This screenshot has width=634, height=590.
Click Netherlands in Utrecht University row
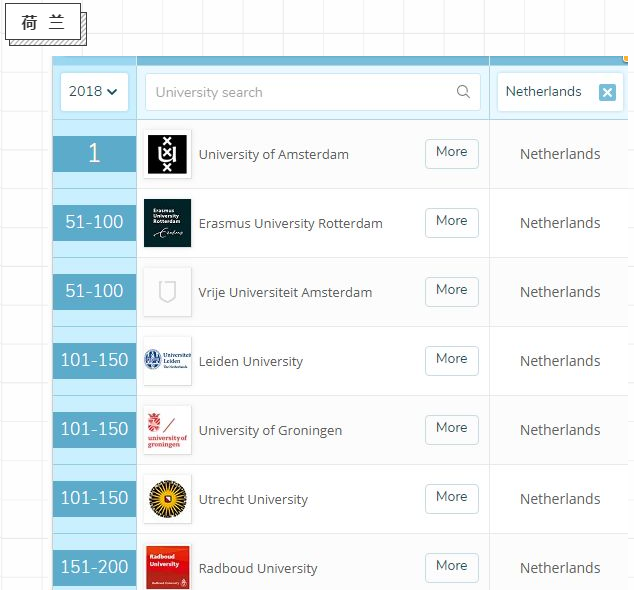tap(560, 499)
